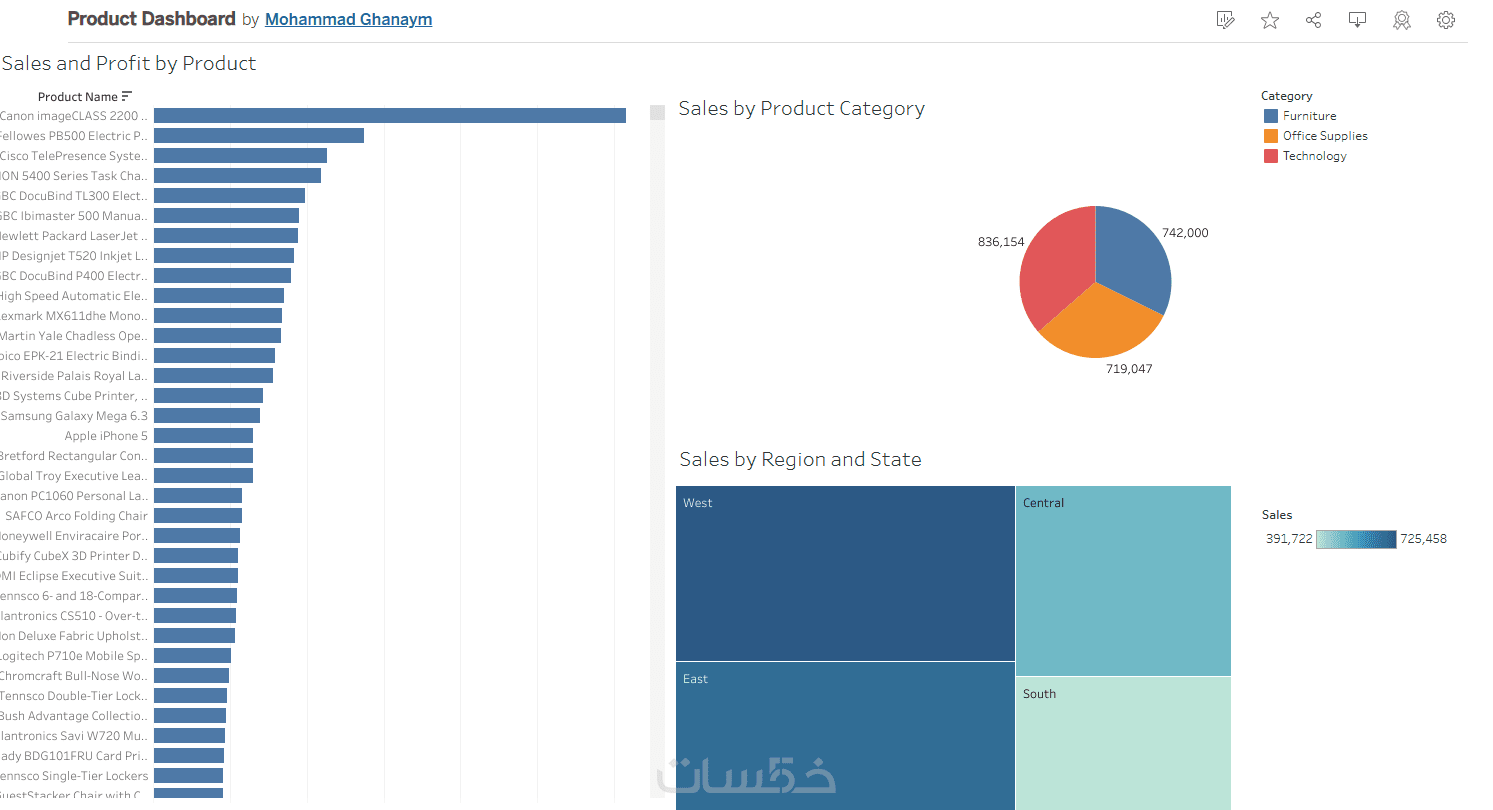
Task: Select the West region in treemap
Action: click(x=845, y=573)
